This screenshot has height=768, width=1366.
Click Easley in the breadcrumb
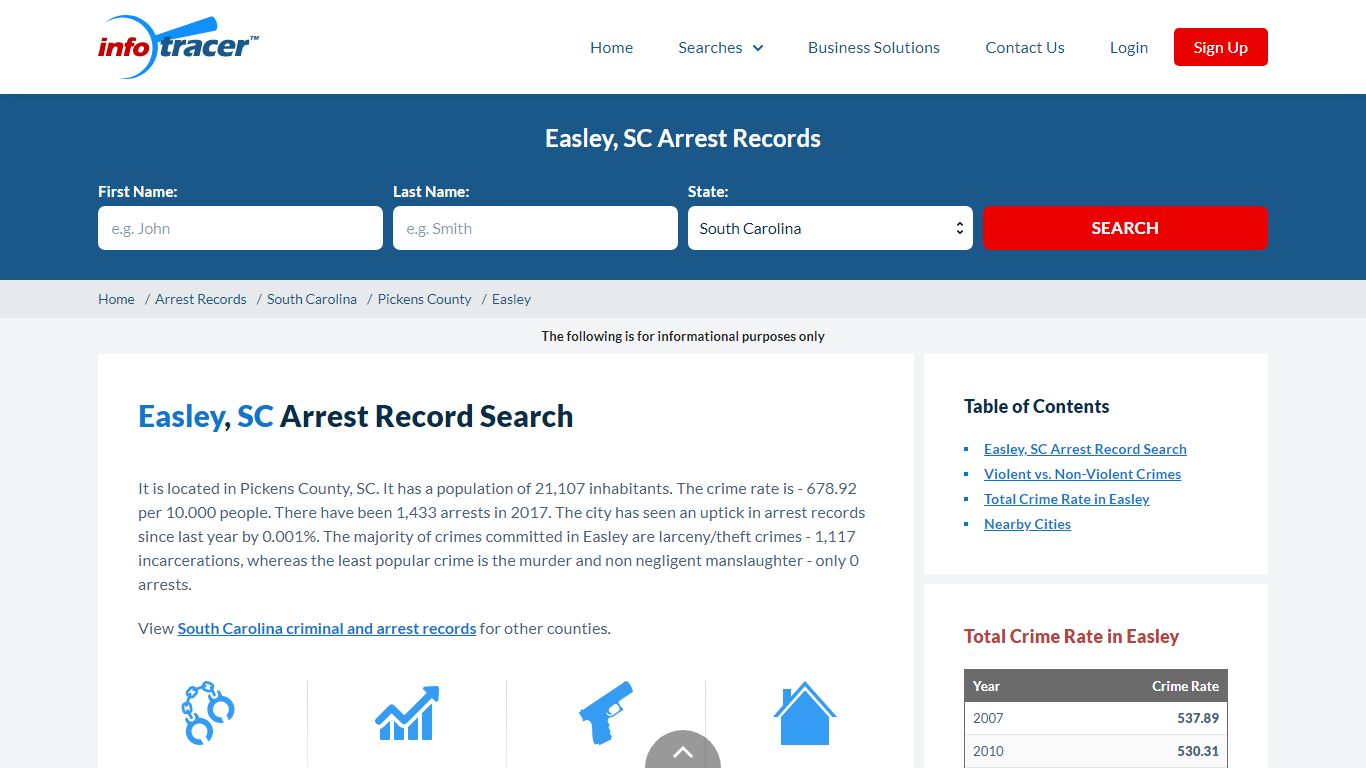pos(511,299)
